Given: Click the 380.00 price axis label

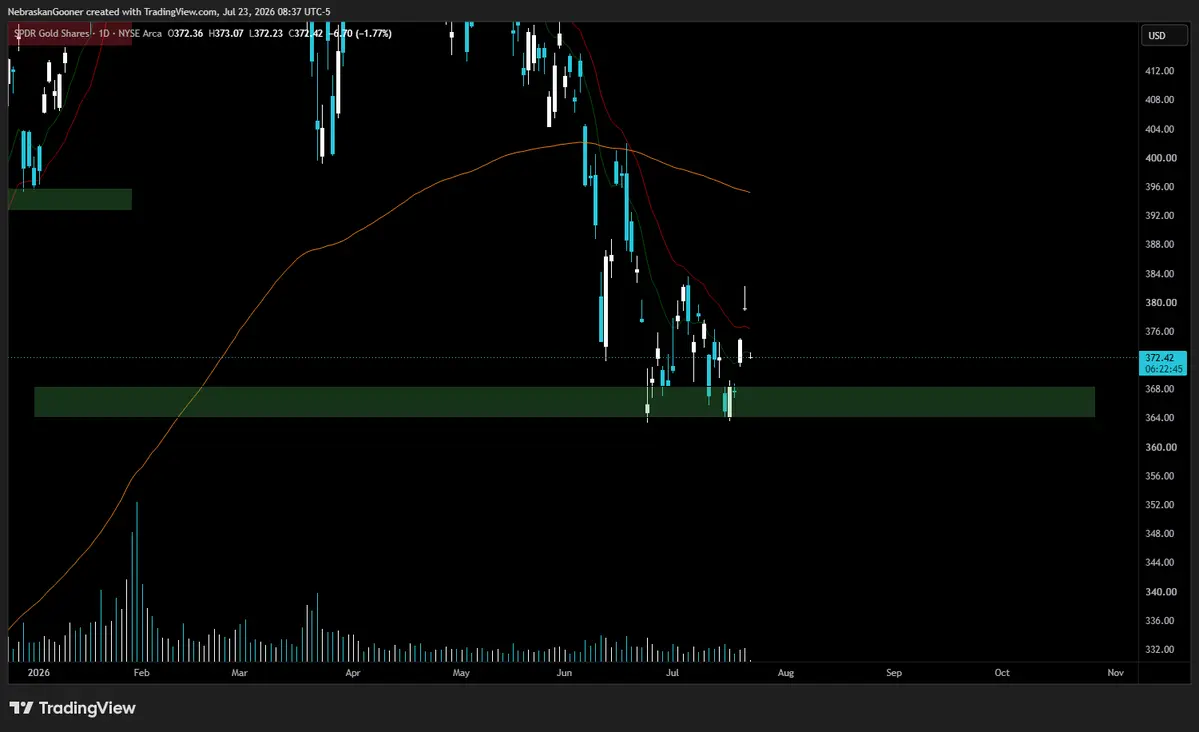Looking at the screenshot, I should click(1160, 303).
